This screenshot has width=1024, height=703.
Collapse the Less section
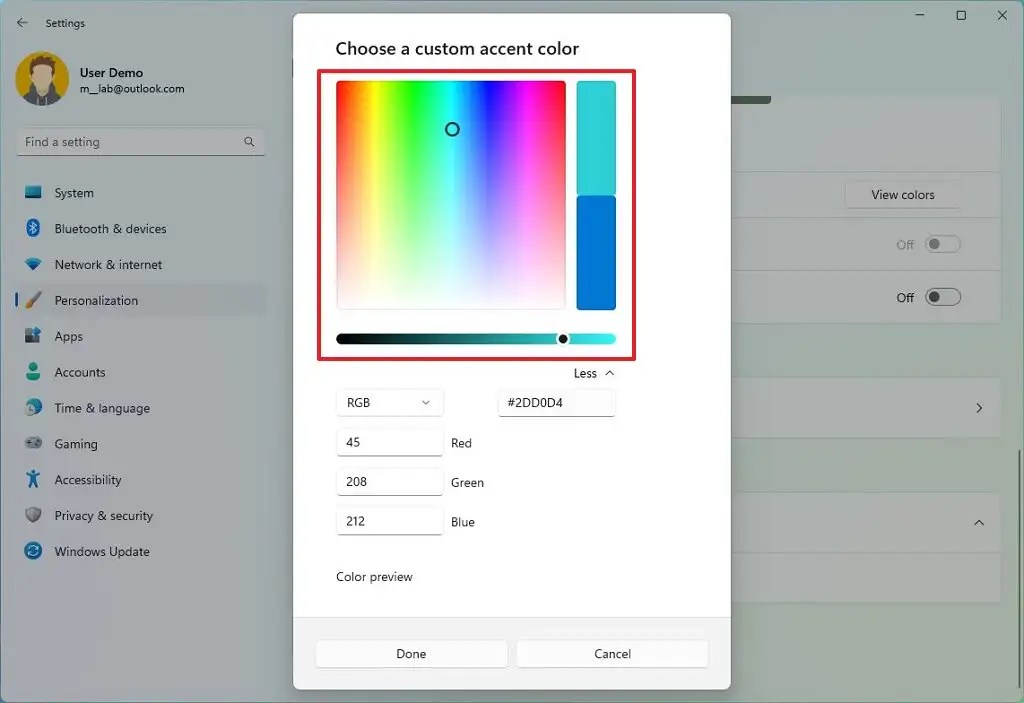tap(593, 373)
